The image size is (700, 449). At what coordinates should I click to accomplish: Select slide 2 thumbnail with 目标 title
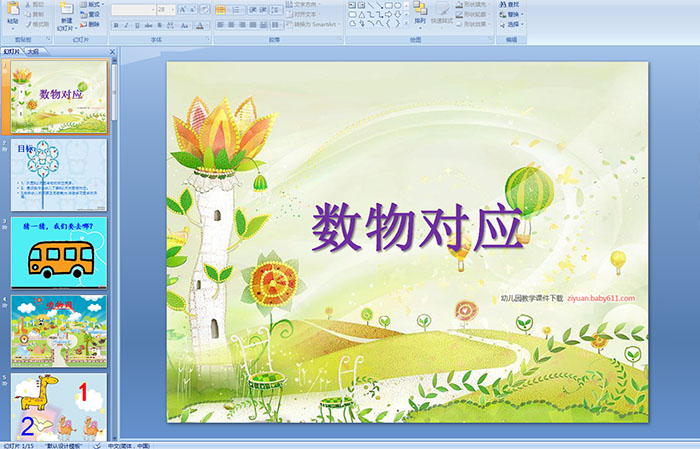point(59,175)
